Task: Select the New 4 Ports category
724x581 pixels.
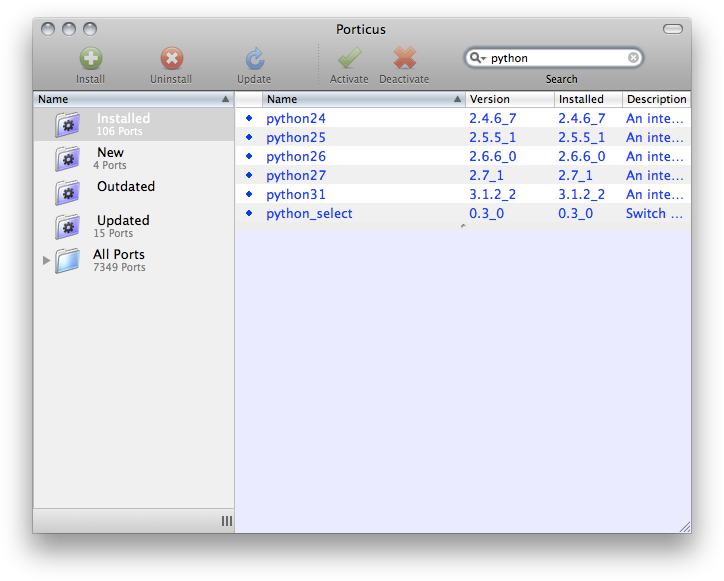Action: coord(134,158)
